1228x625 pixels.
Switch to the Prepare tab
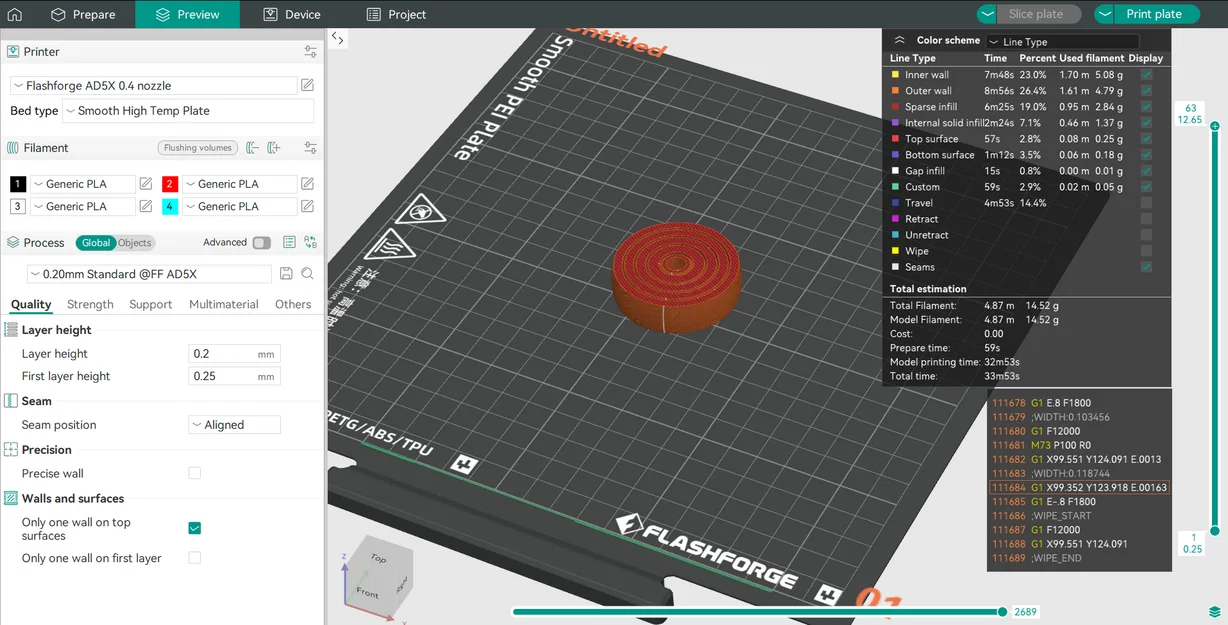point(83,14)
